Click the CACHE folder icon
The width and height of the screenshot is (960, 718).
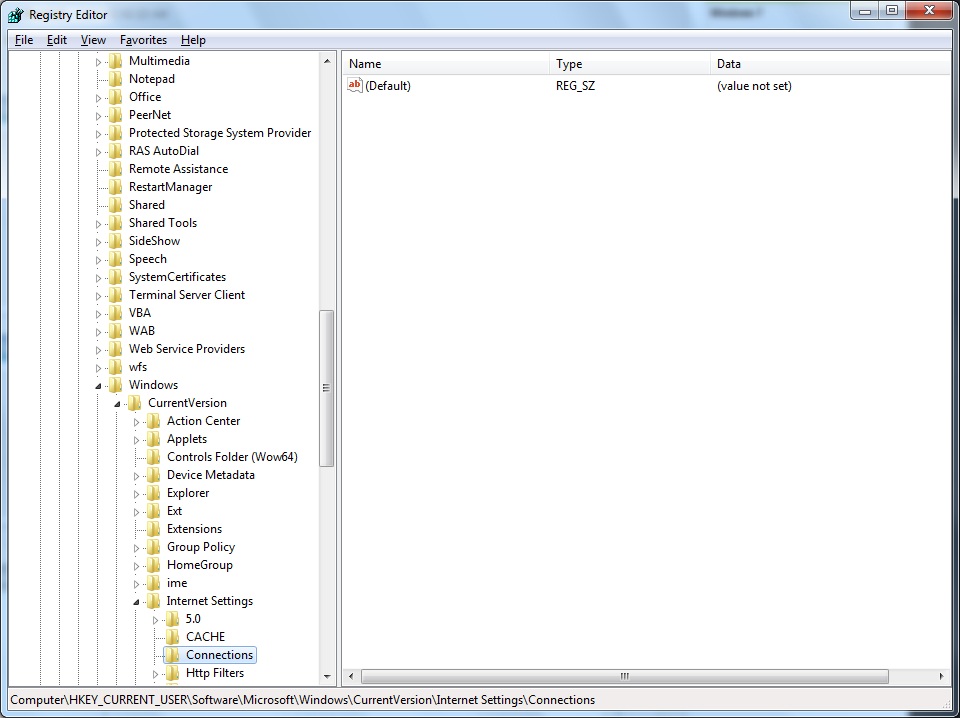[173, 637]
